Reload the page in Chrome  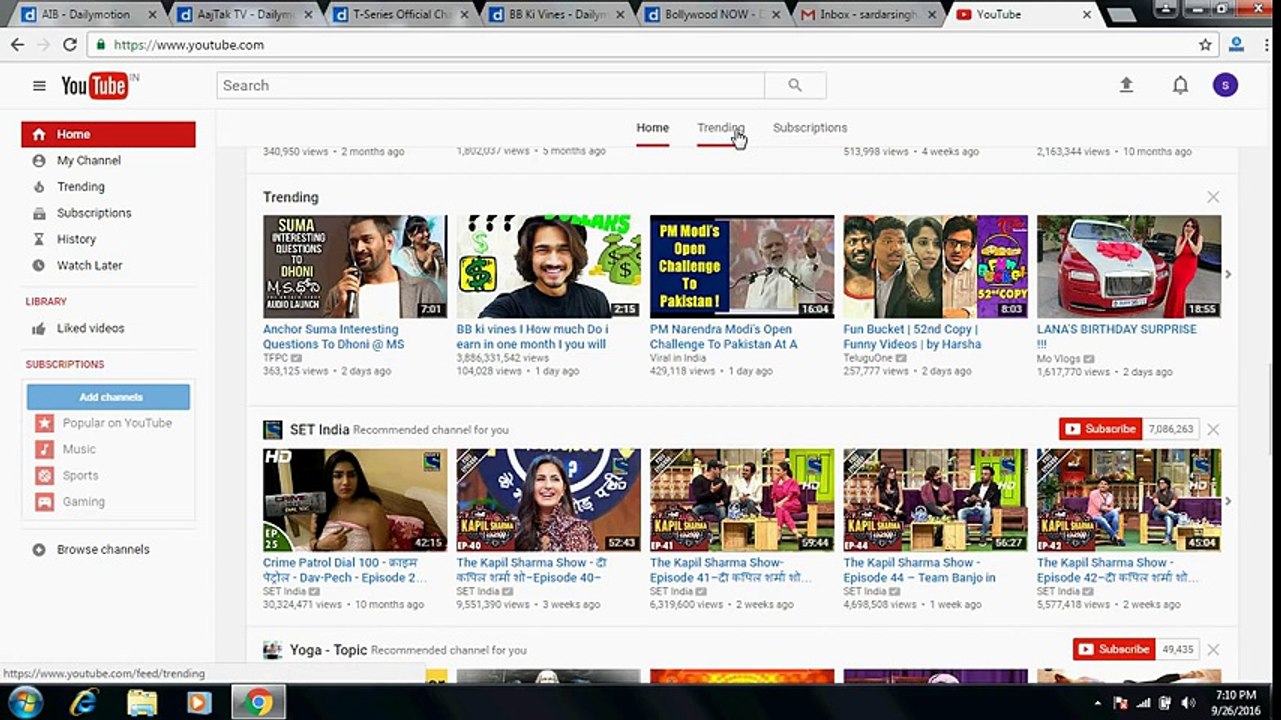[x=69, y=45]
